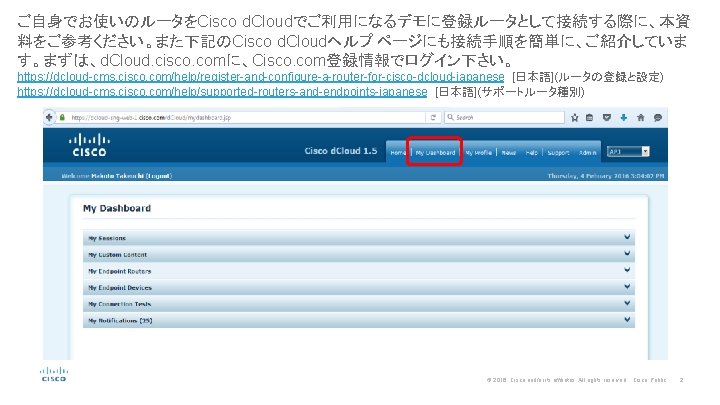
Task: Expand the My Endpoint Routers section chevron
Action: (x=627, y=270)
